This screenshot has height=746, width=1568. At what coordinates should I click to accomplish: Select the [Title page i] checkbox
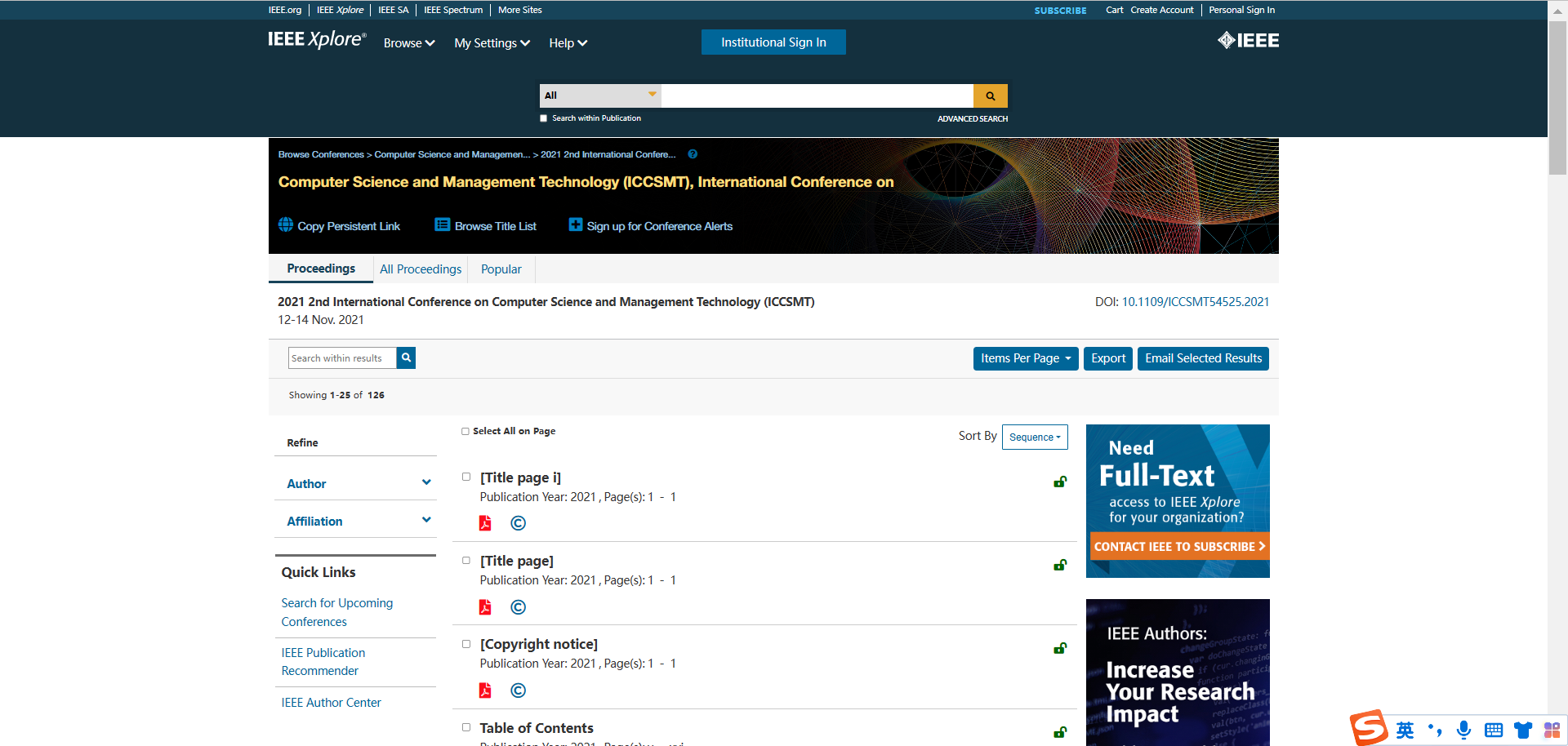tap(466, 477)
